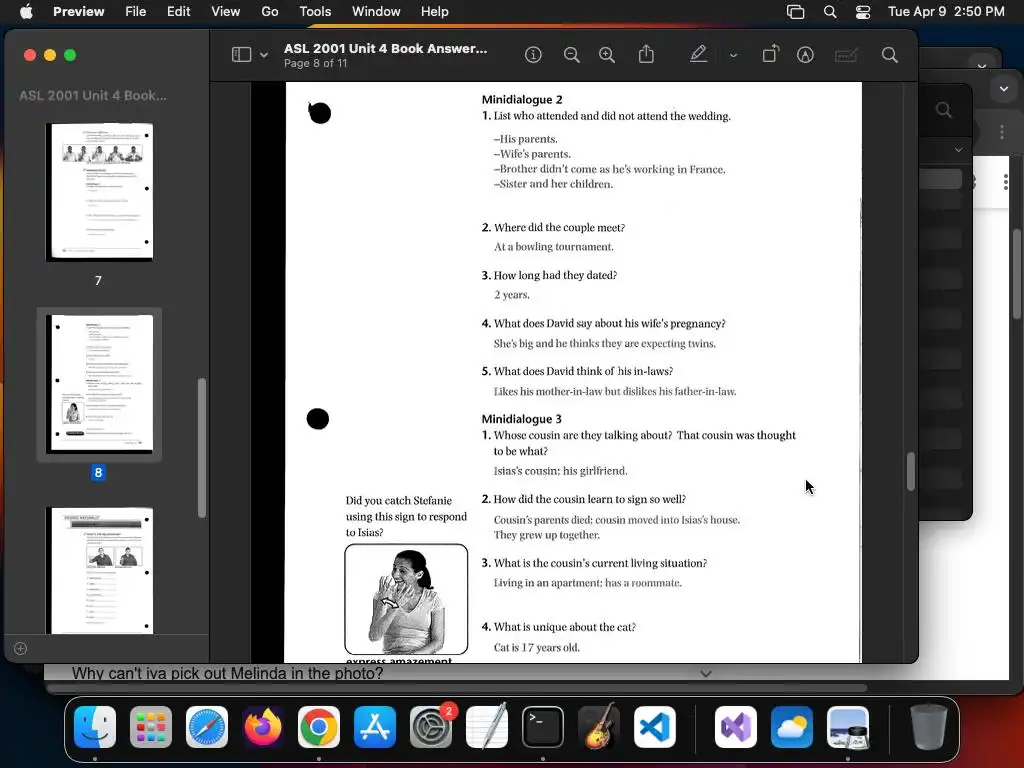Screen dimensions: 1024x768
Task: Click the background window's three-dot menu
Action: coord(1002,132)
